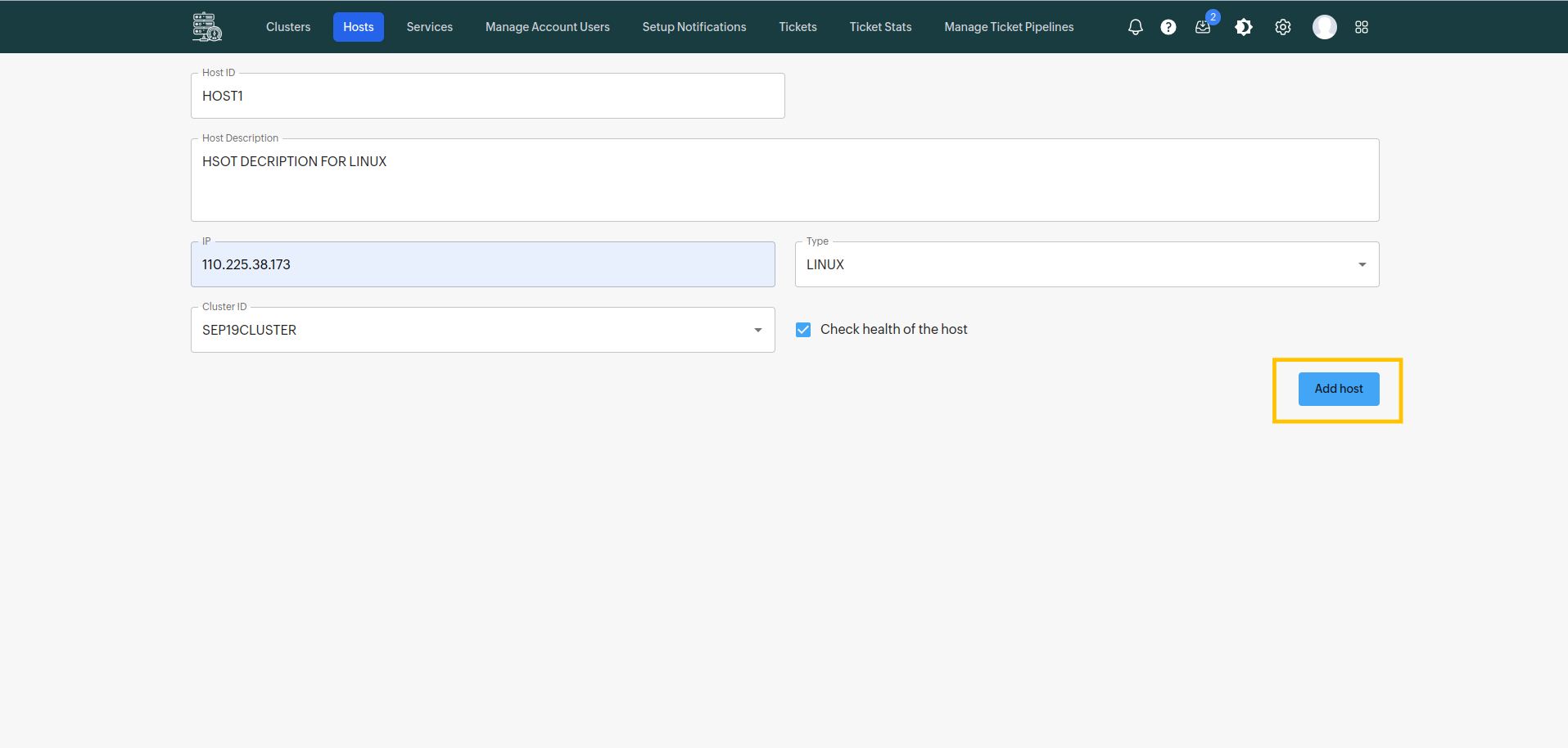The height and width of the screenshot is (748, 1568).
Task: Open the notifications bell
Action: pyautogui.click(x=1135, y=27)
